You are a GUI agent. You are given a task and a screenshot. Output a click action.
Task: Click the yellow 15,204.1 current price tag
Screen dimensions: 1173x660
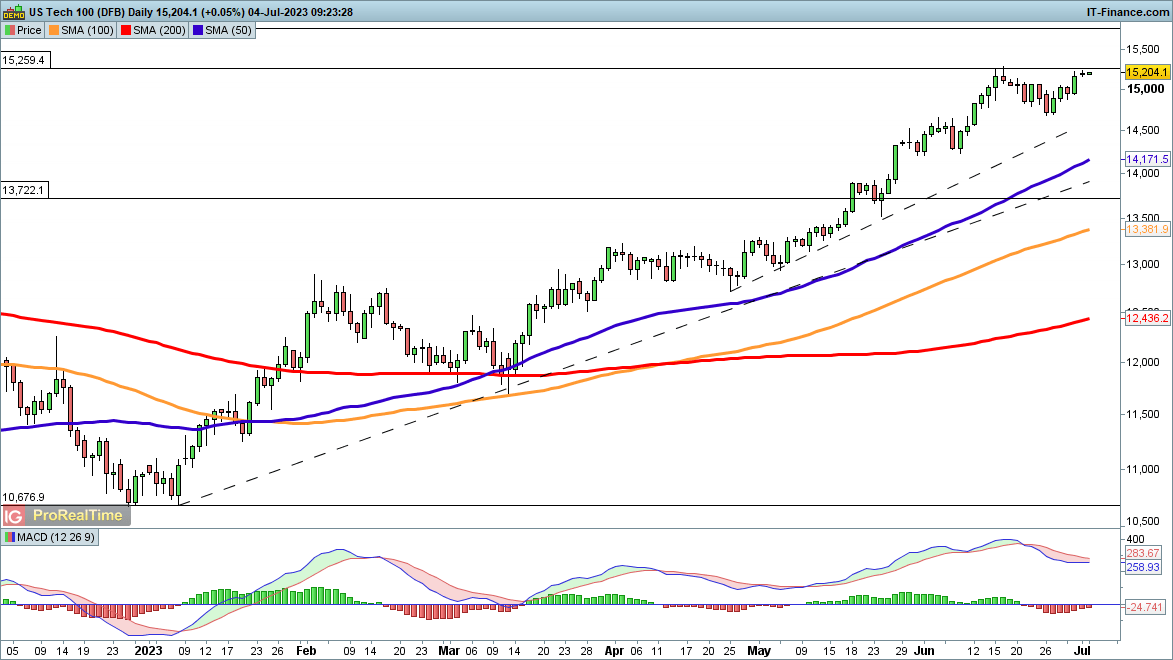[x=1147, y=72]
